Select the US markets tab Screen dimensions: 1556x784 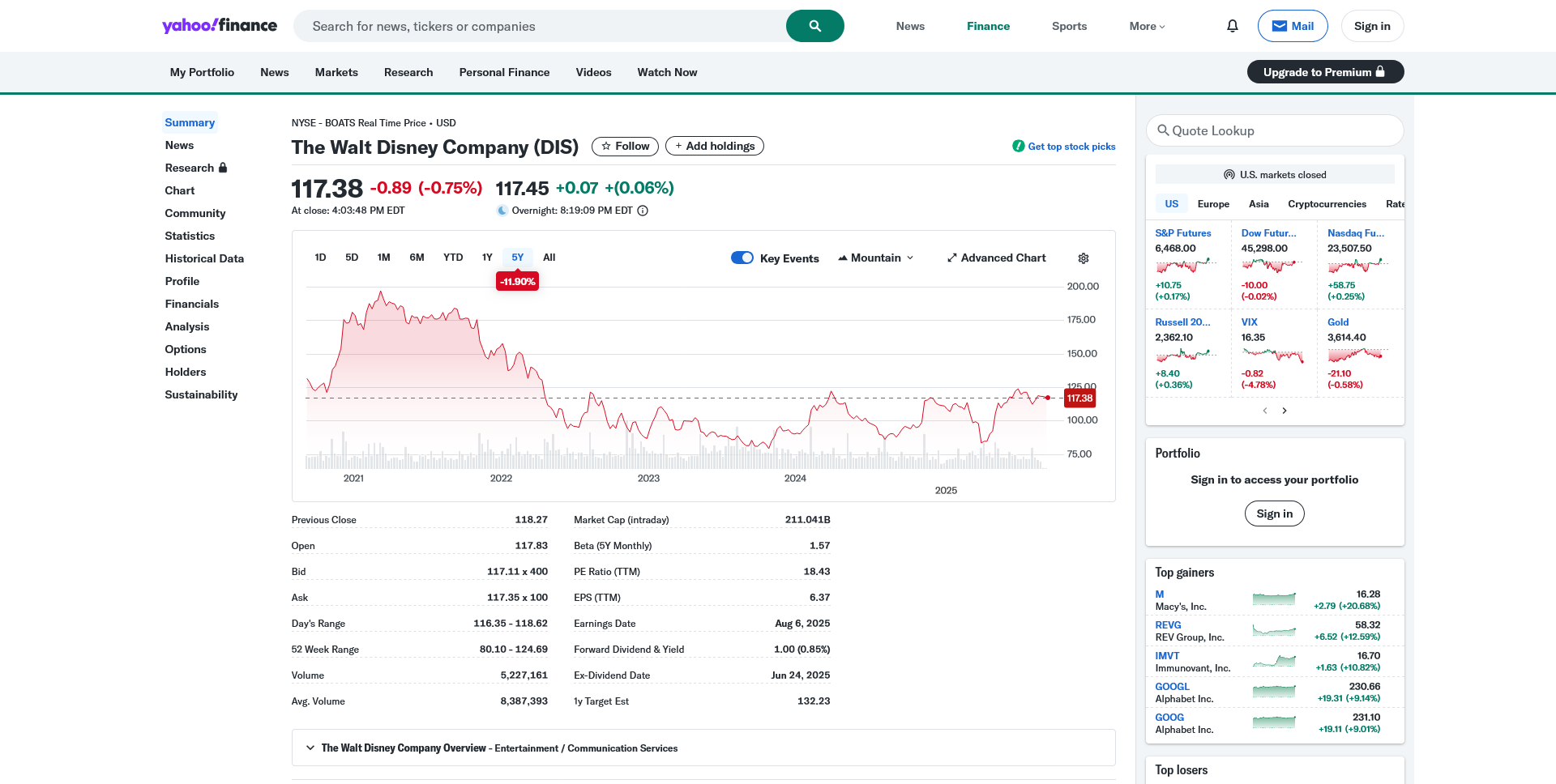tap(1172, 204)
